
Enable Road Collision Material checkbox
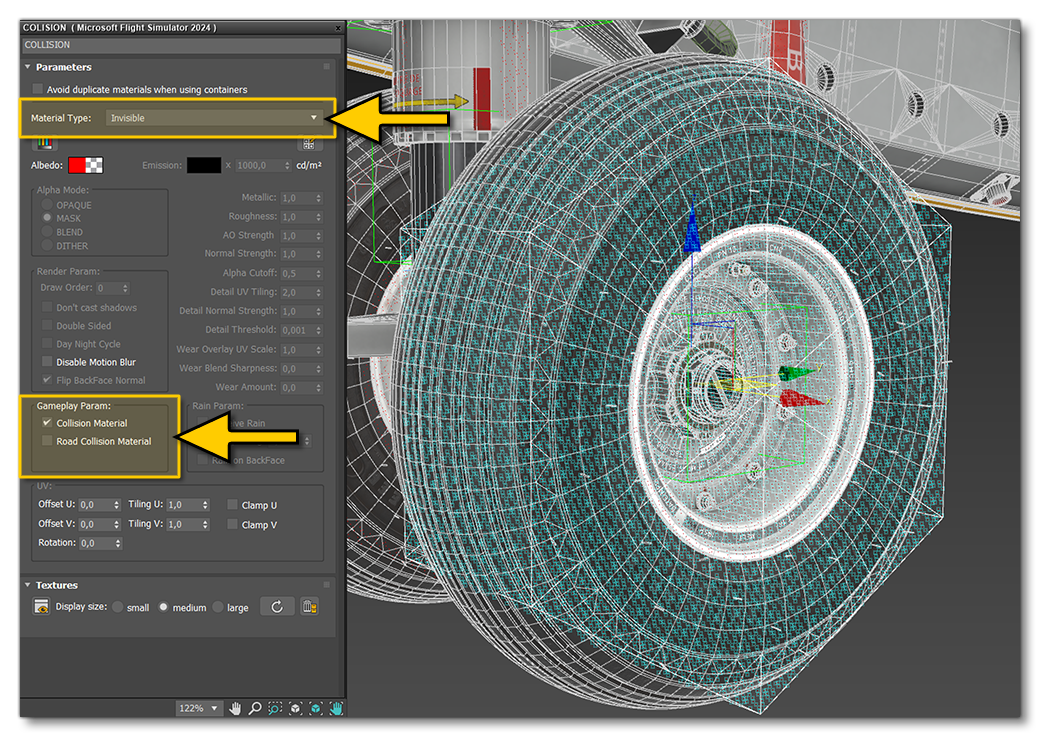tap(46, 441)
